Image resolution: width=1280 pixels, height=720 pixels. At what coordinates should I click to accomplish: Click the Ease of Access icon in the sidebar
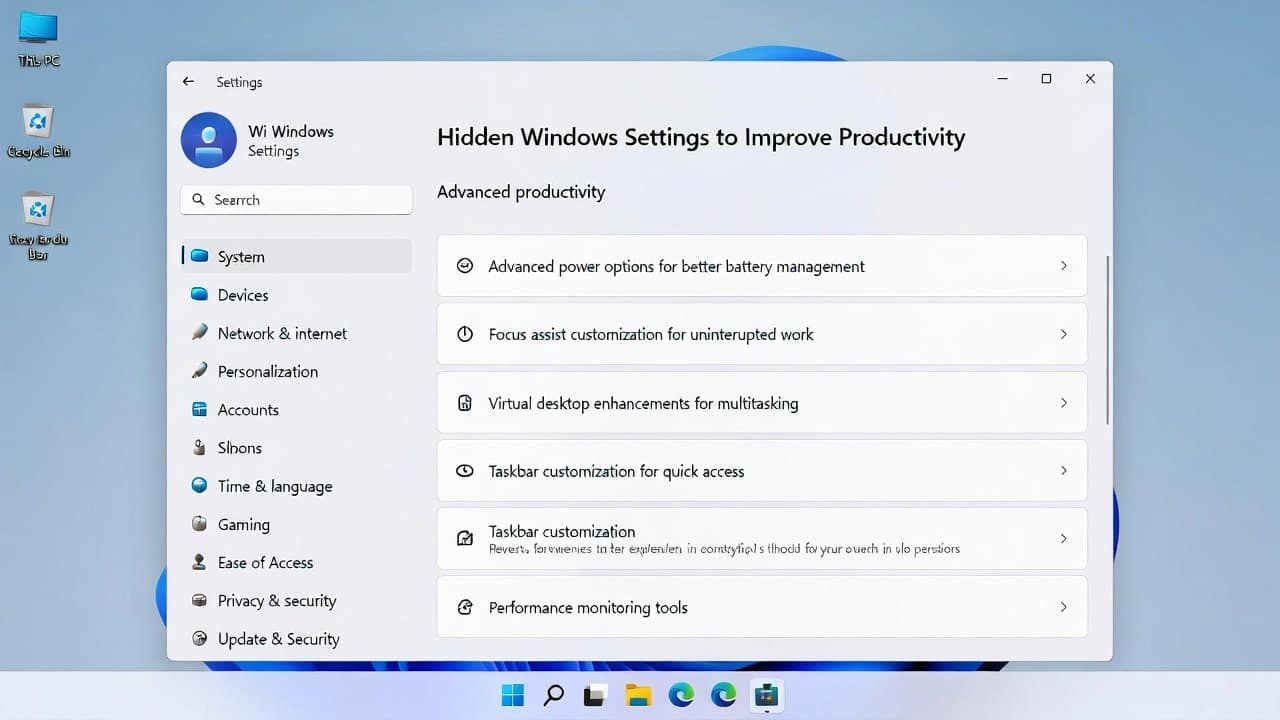coord(200,562)
